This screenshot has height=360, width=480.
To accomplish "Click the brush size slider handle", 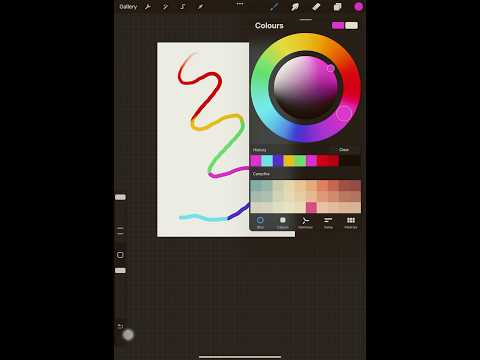I will point(120,197).
